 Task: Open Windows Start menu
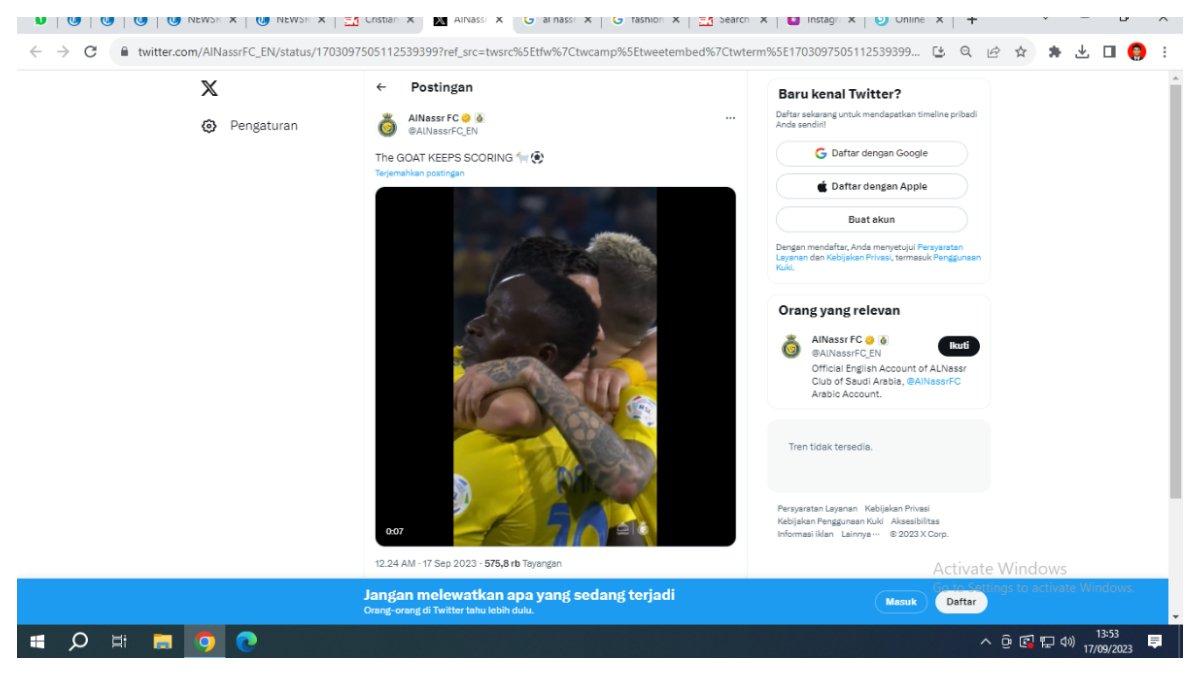37,642
